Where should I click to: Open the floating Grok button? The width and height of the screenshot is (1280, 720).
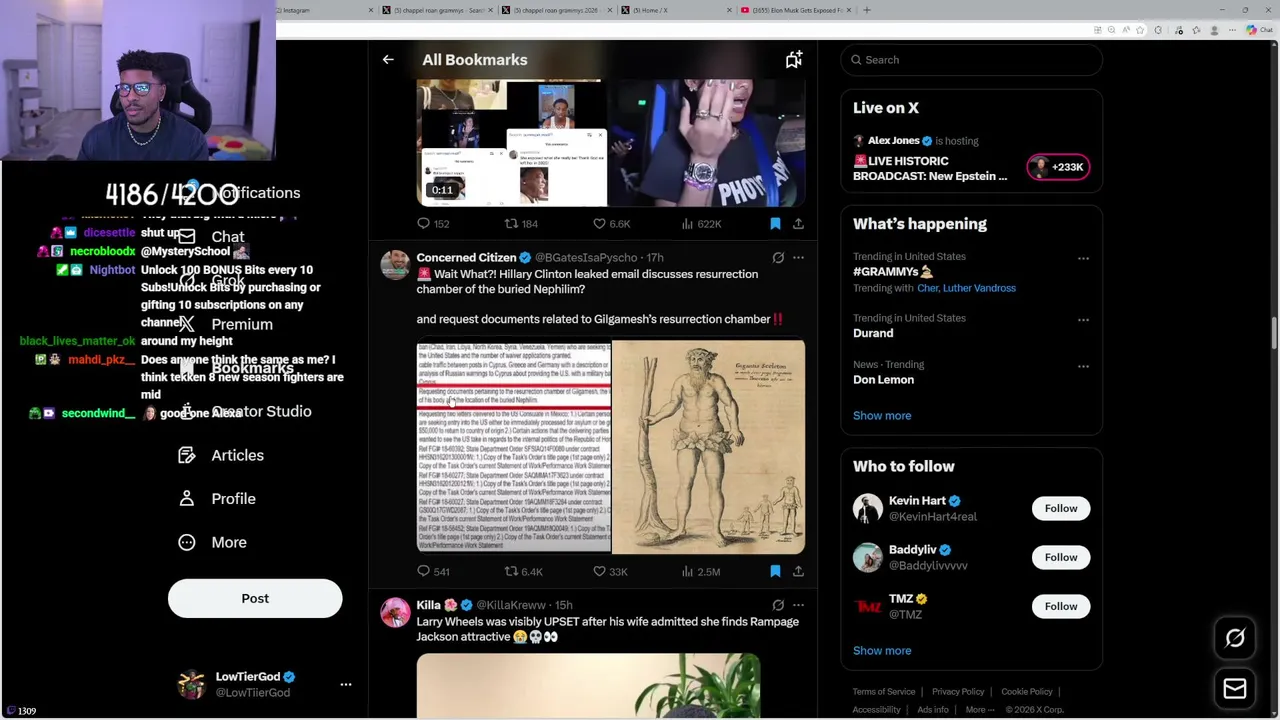tap(1235, 638)
